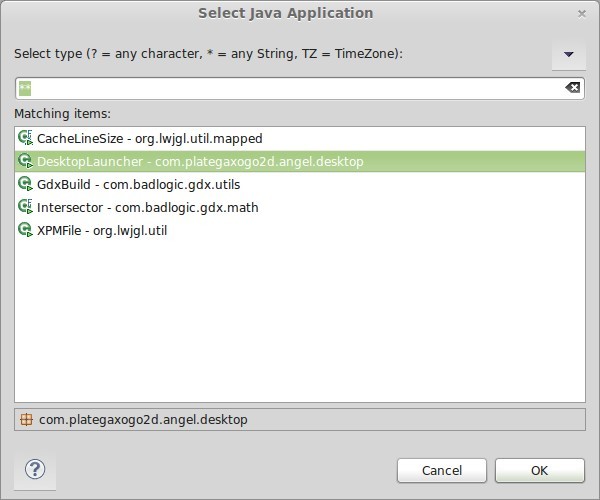Click the class icon beside CacheLineSize
The height and width of the screenshot is (500, 600).
(26, 138)
